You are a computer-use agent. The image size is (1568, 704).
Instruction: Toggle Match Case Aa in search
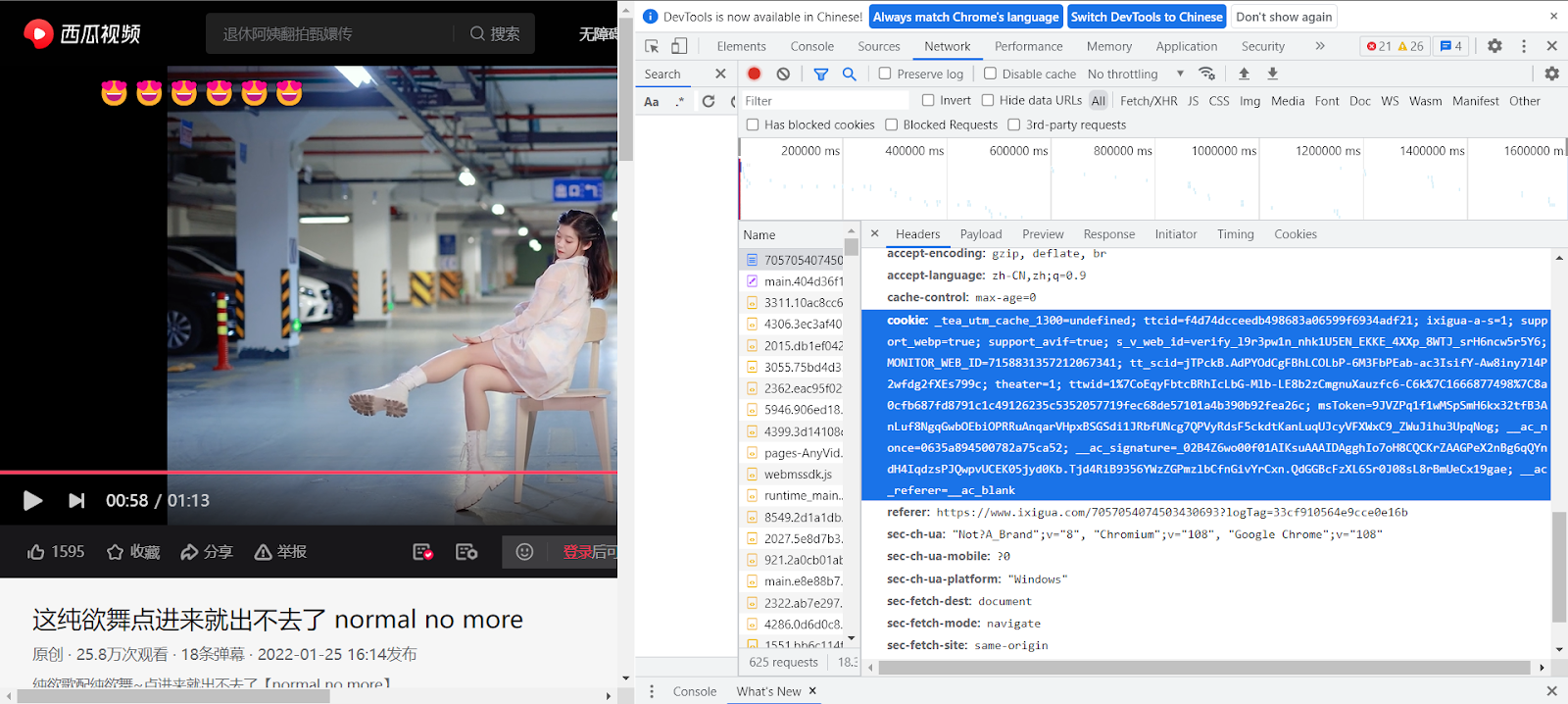tap(652, 101)
